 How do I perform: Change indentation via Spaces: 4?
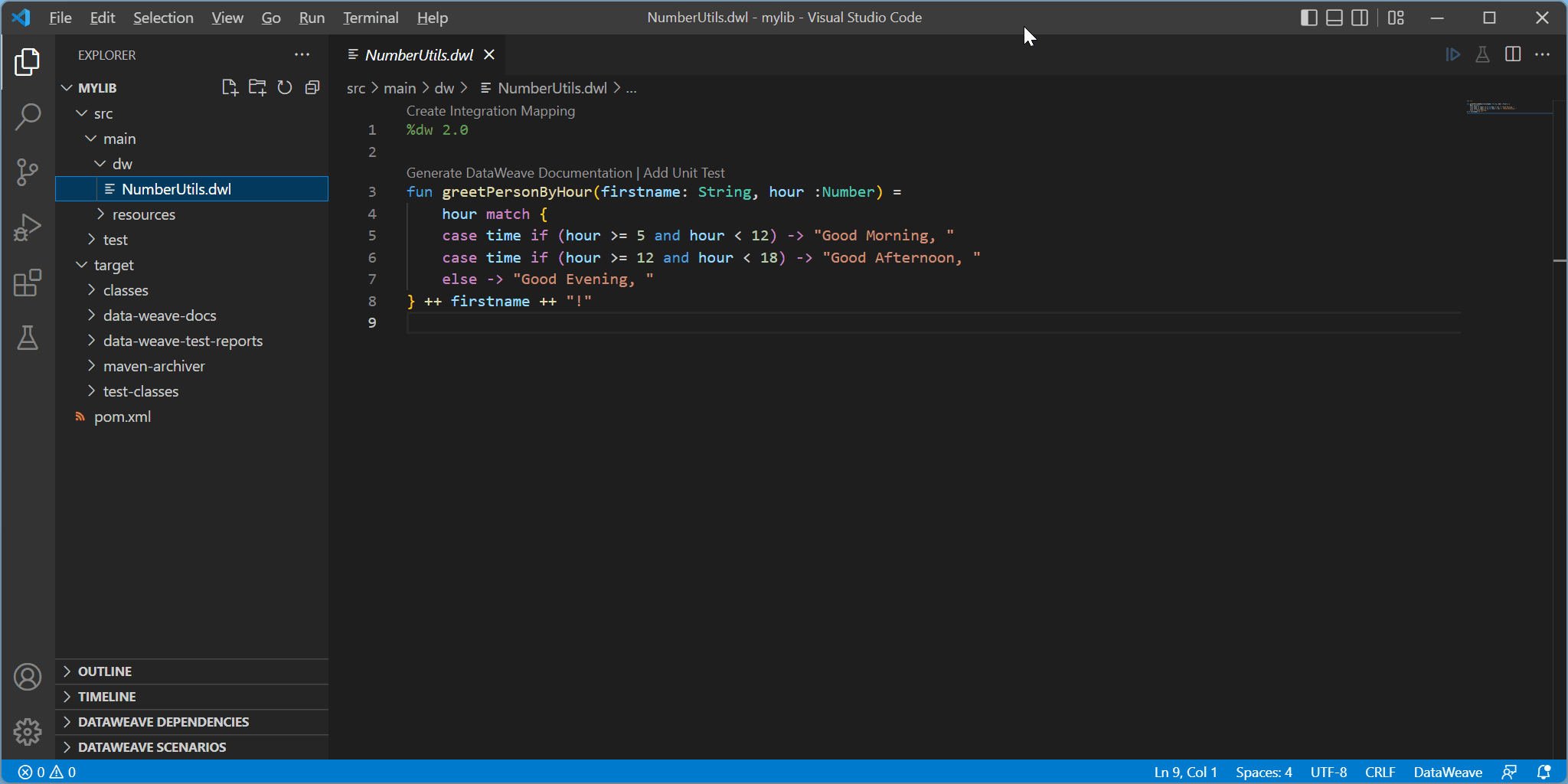click(1263, 772)
